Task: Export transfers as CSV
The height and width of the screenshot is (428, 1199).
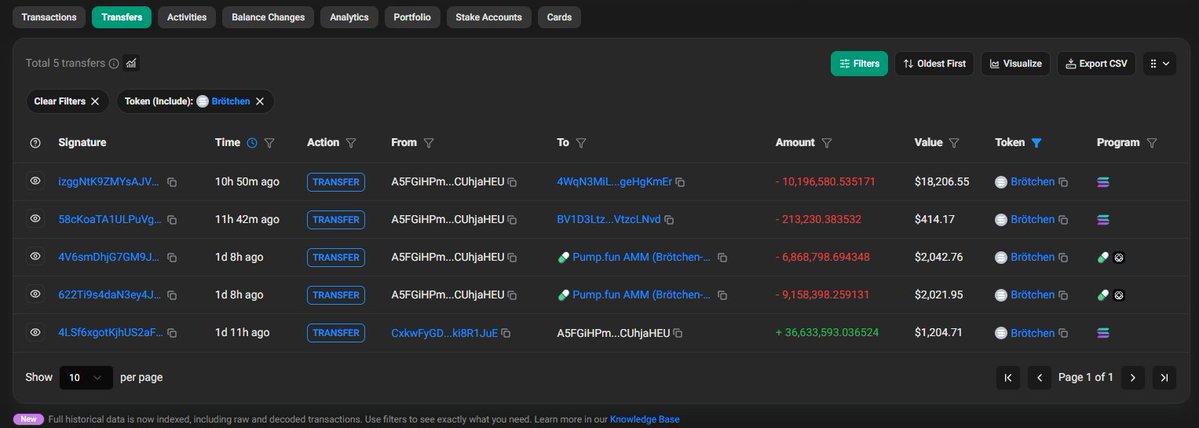Action: pyautogui.click(x=1097, y=63)
